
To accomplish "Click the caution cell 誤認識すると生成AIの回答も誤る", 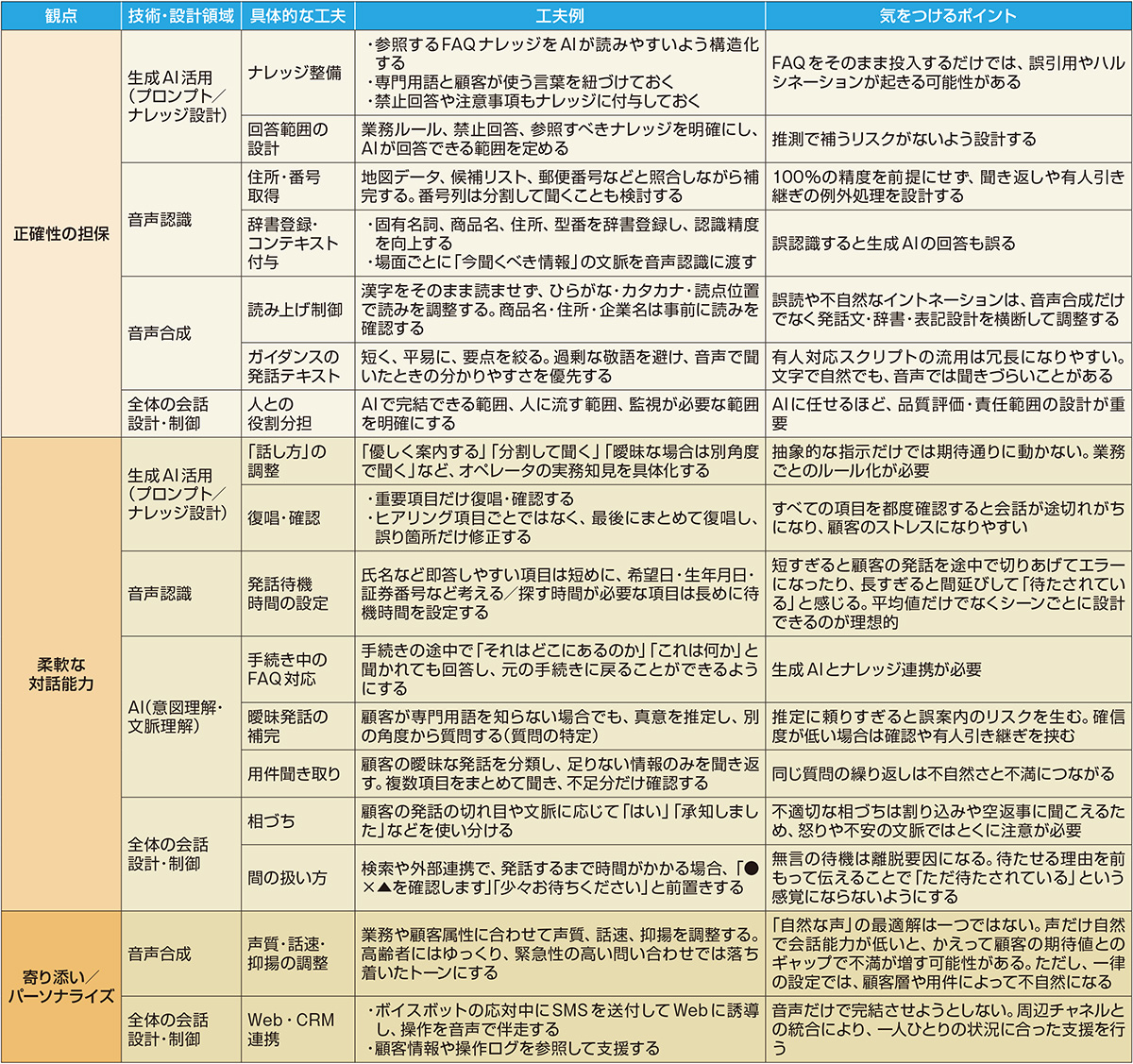I will [x=948, y=243].
